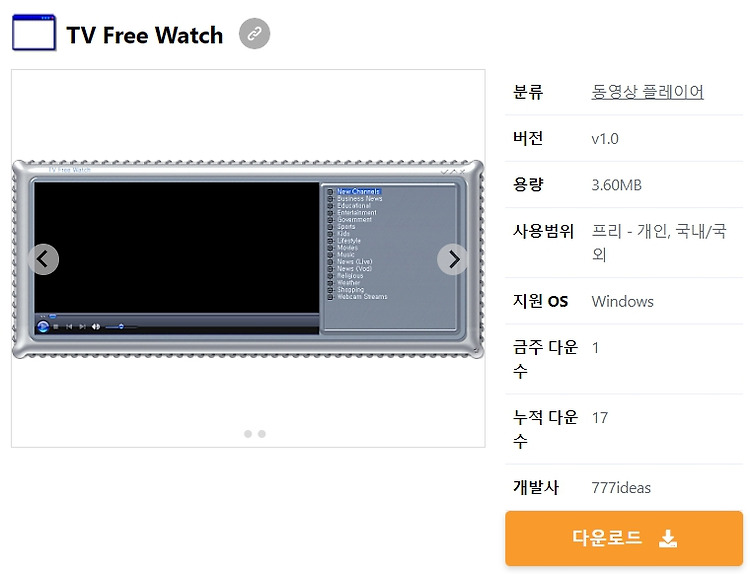Adjust the player volume slider

121,327
